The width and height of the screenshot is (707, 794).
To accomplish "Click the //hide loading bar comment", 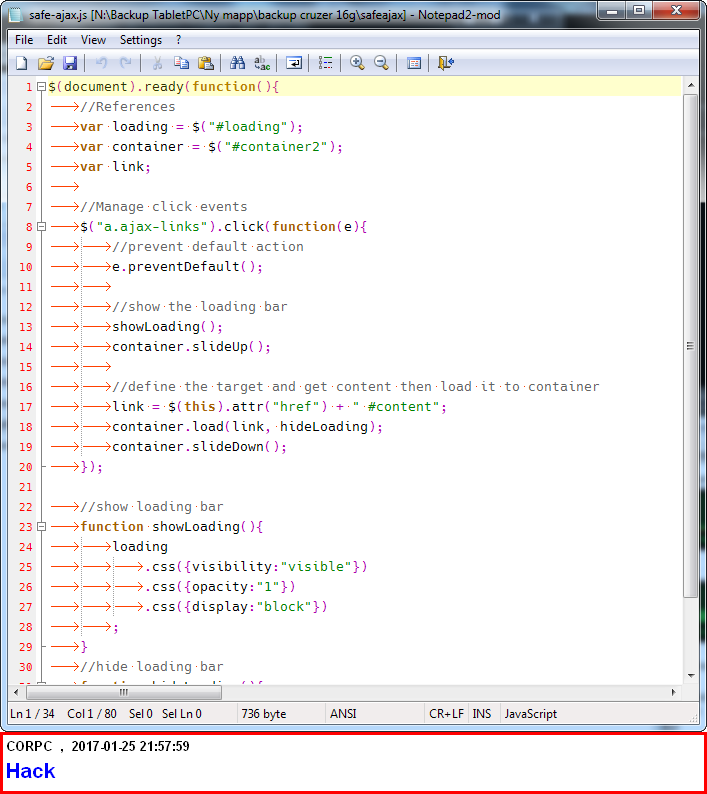I will pyautogui.click(x=152, y=667).
